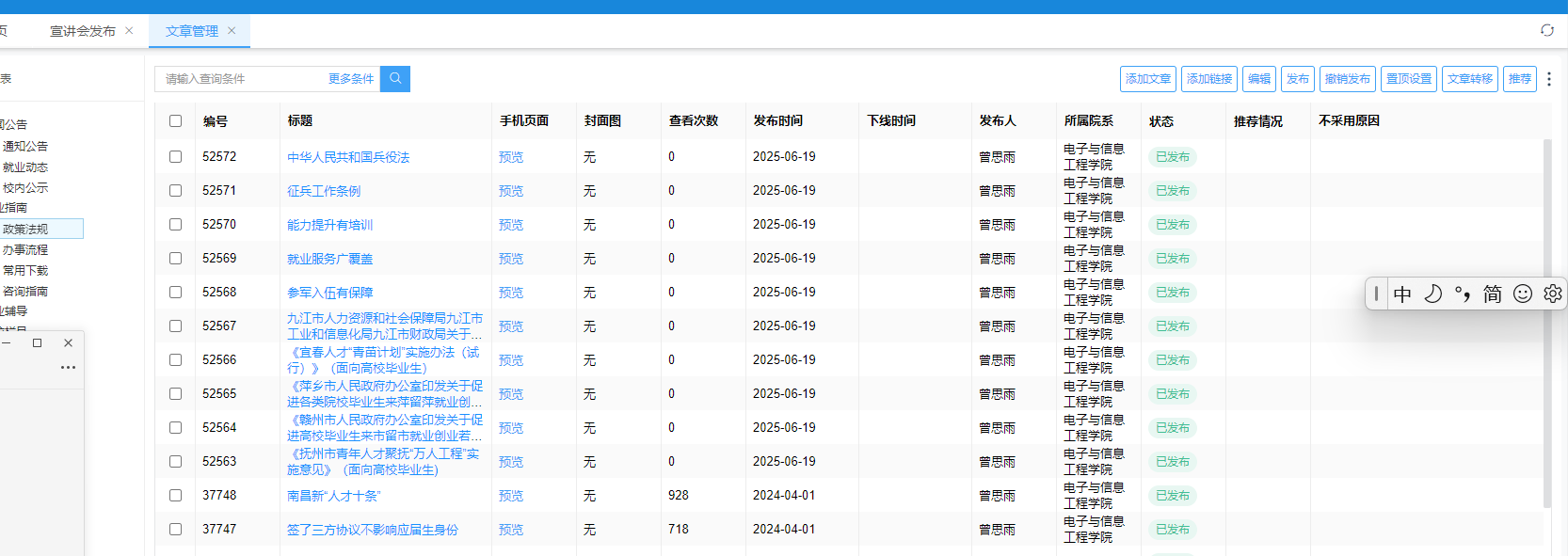Open the article link 征兵工作条例
1568x556 pixels.
324,191
